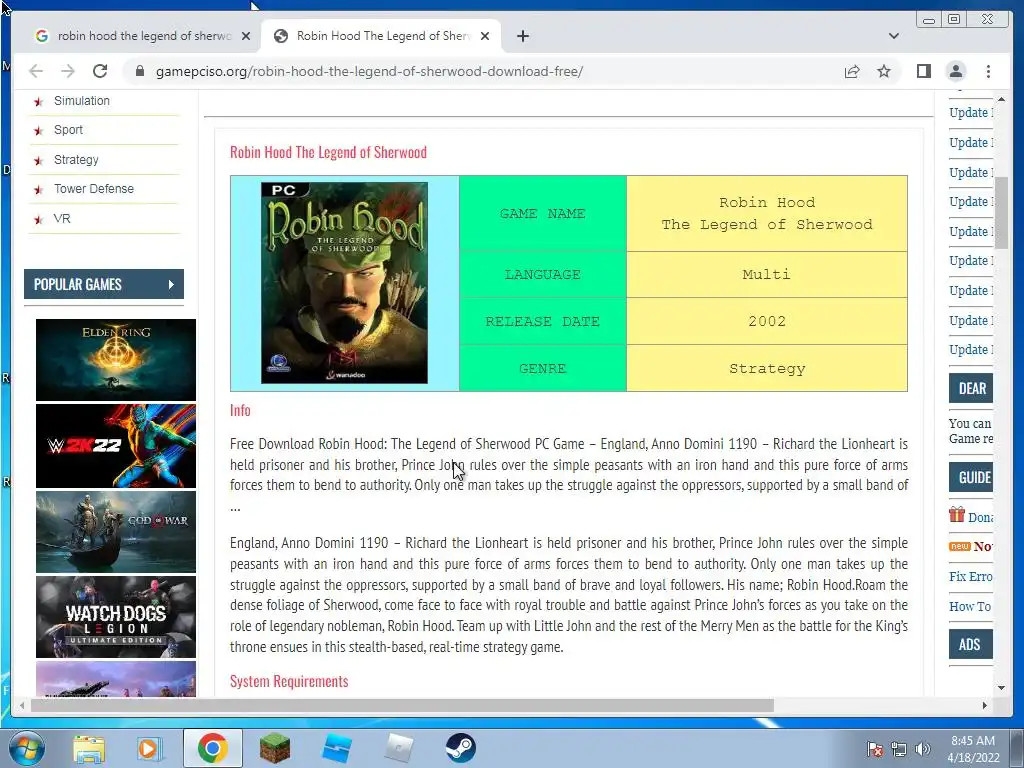
Task: Open Watch Dogs Legion thumbnail
Action: [x=116, y=616]
